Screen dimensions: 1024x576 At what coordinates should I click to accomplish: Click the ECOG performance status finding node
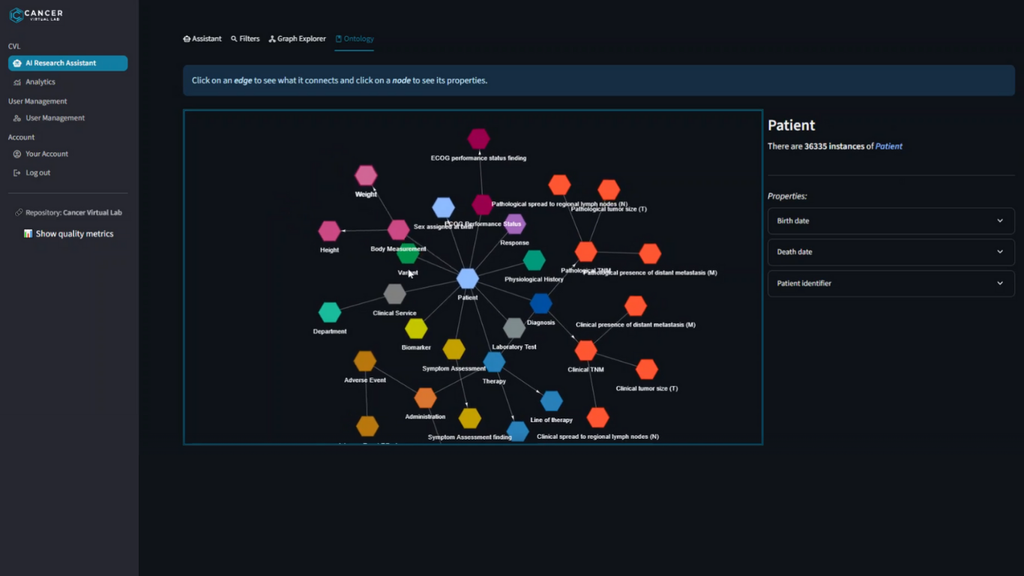coord(479,139)
